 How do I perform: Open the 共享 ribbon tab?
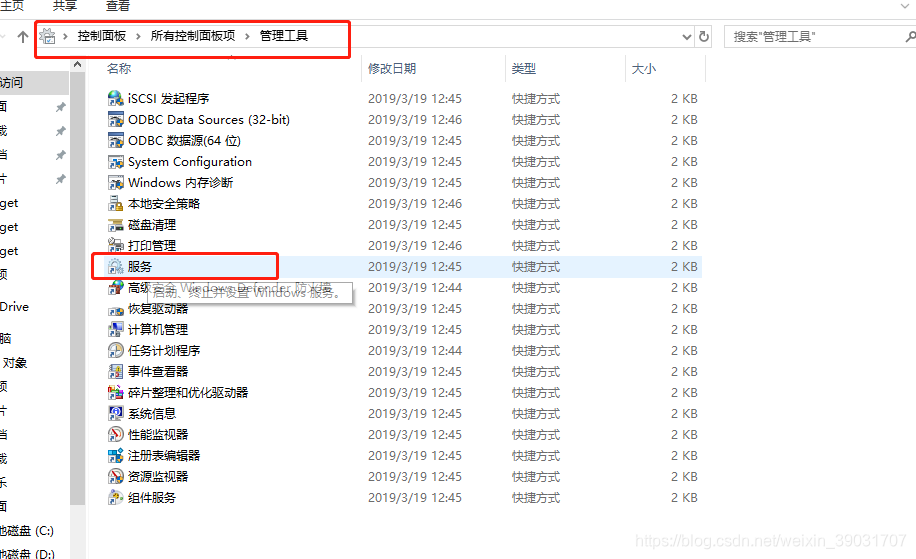point(64,6)
